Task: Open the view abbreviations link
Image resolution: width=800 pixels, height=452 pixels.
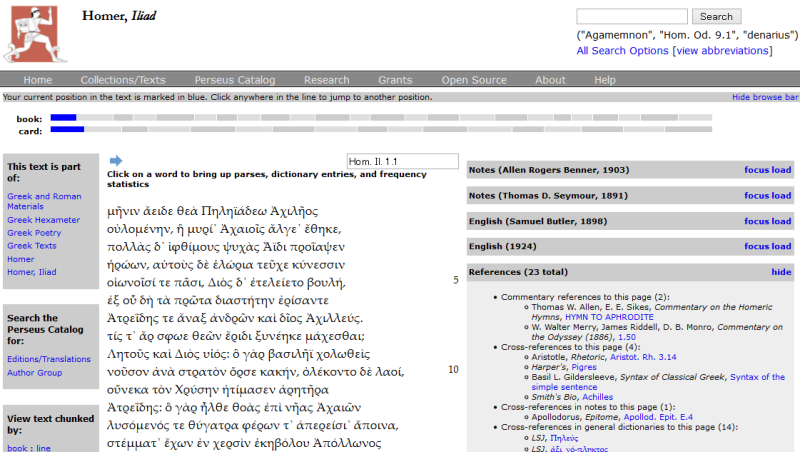Action: 722,51
